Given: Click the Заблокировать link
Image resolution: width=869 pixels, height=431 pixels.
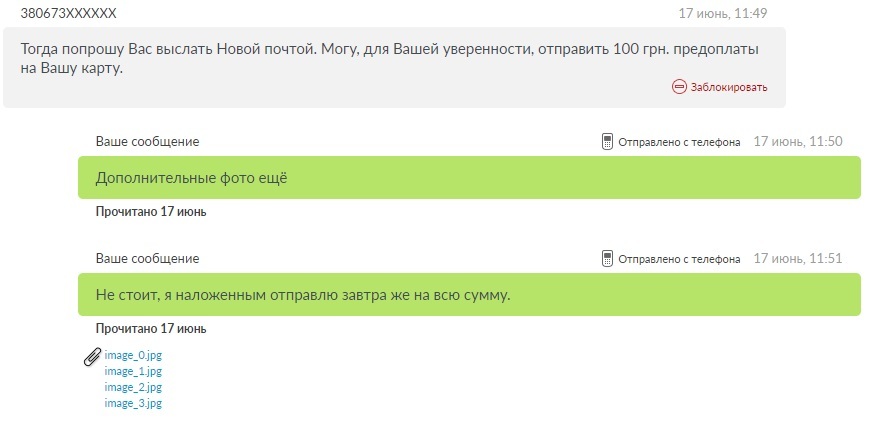Looking at the screenshot, I should click(727, 87).
